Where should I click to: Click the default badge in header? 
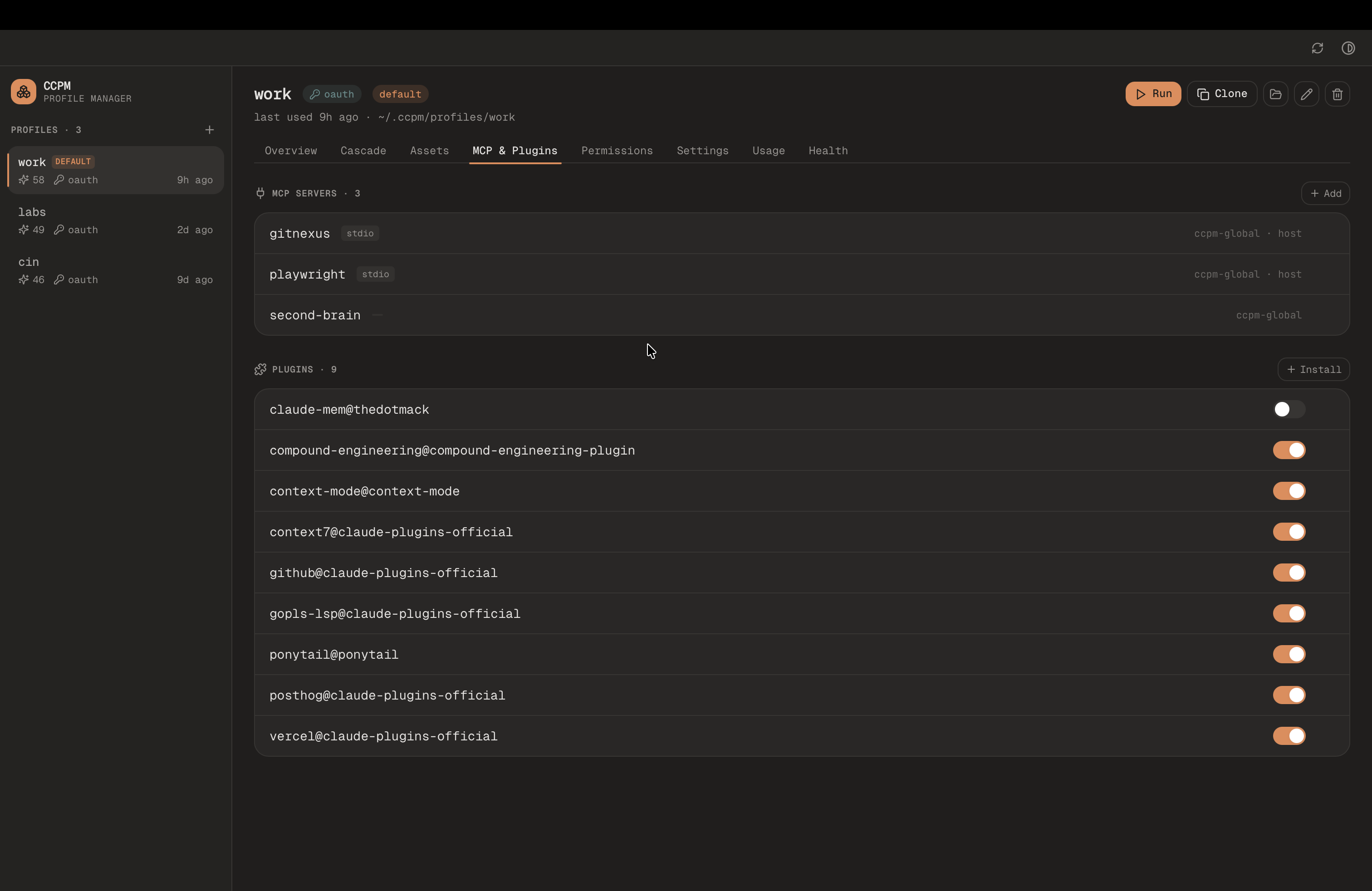[x=400, y=94]
